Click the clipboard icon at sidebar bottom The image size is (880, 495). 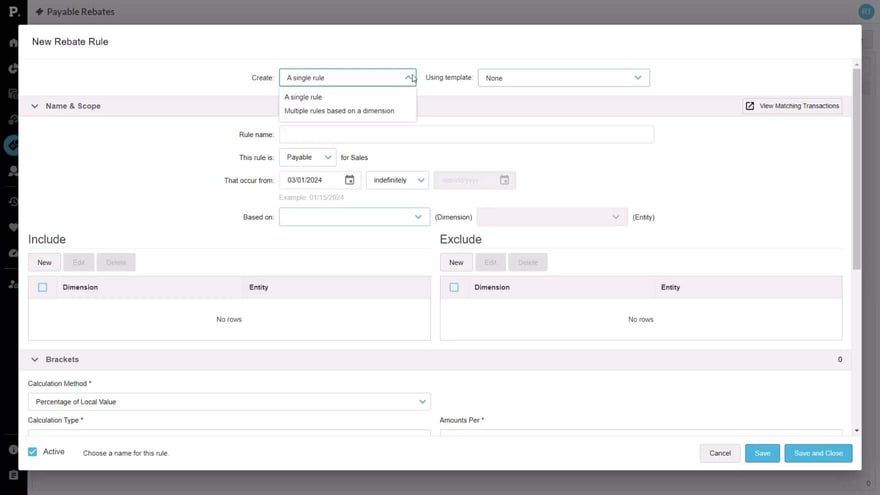13,475
